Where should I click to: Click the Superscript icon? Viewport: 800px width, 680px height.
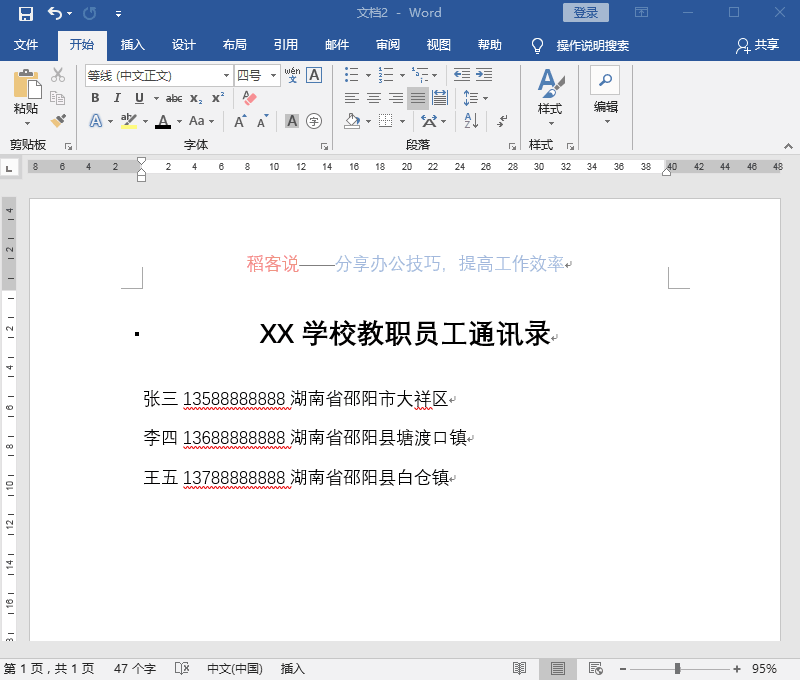(218, 95)
